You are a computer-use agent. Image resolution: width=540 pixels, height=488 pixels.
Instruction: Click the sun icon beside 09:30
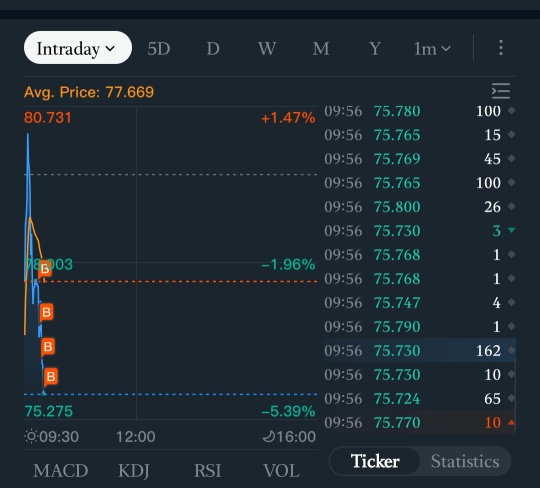point(31,436)
